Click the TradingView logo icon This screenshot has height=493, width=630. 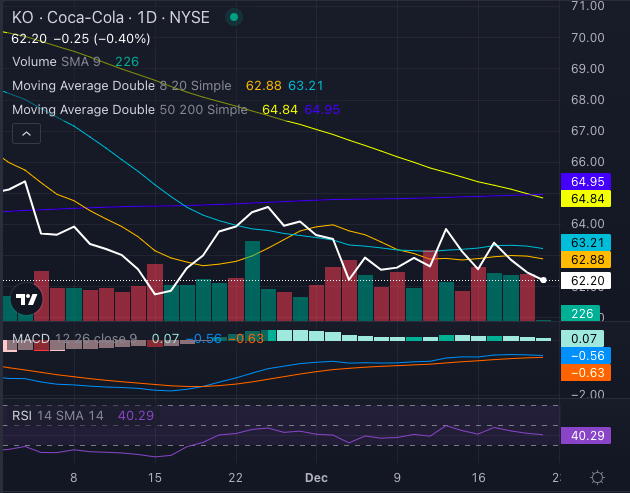tap(28, 300)
